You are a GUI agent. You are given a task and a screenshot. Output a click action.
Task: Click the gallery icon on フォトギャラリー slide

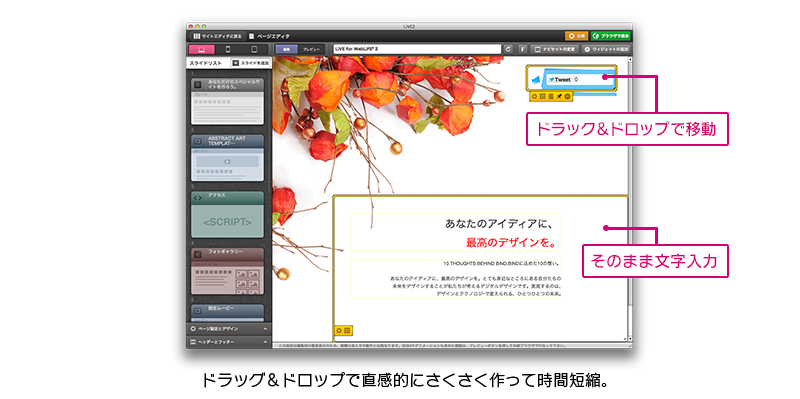pyautogui.click(x=198, y=254)
